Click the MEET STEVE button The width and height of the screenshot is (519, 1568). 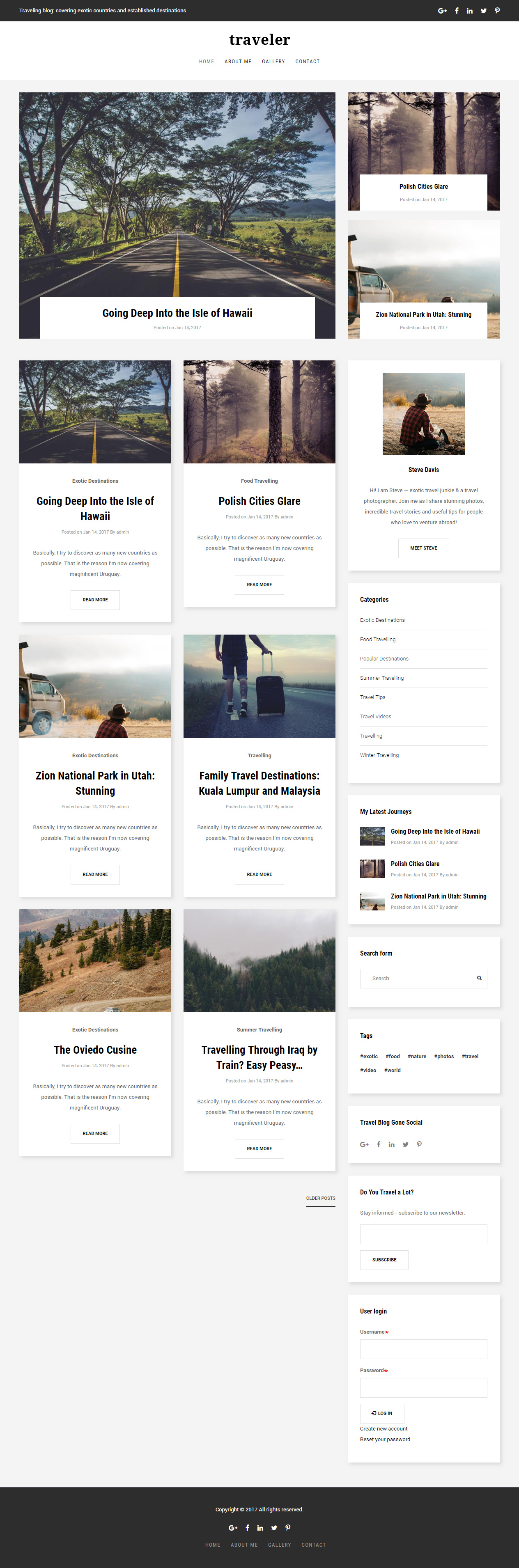423,548
